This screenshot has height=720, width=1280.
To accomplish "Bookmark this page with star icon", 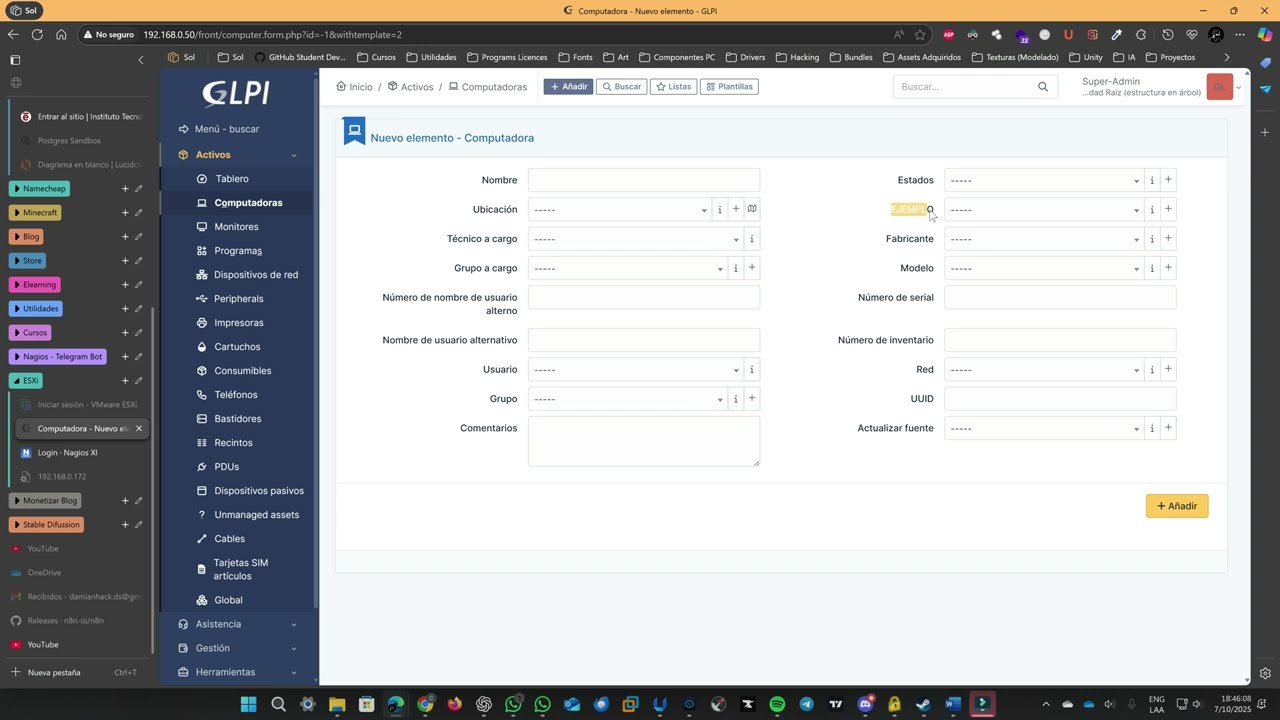I will pos(920,34).
